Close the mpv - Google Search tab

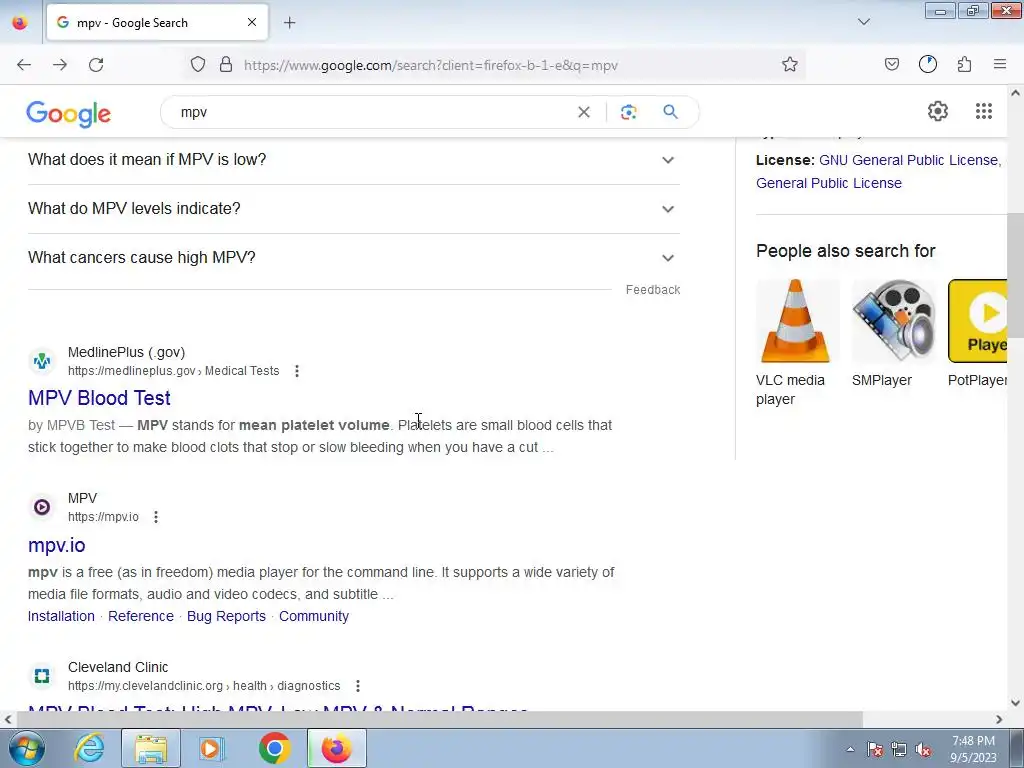point(251,22)
